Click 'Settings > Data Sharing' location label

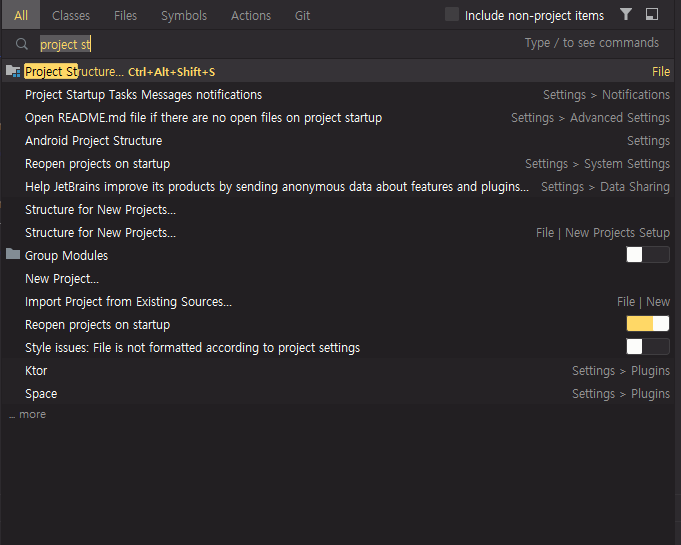605,187
